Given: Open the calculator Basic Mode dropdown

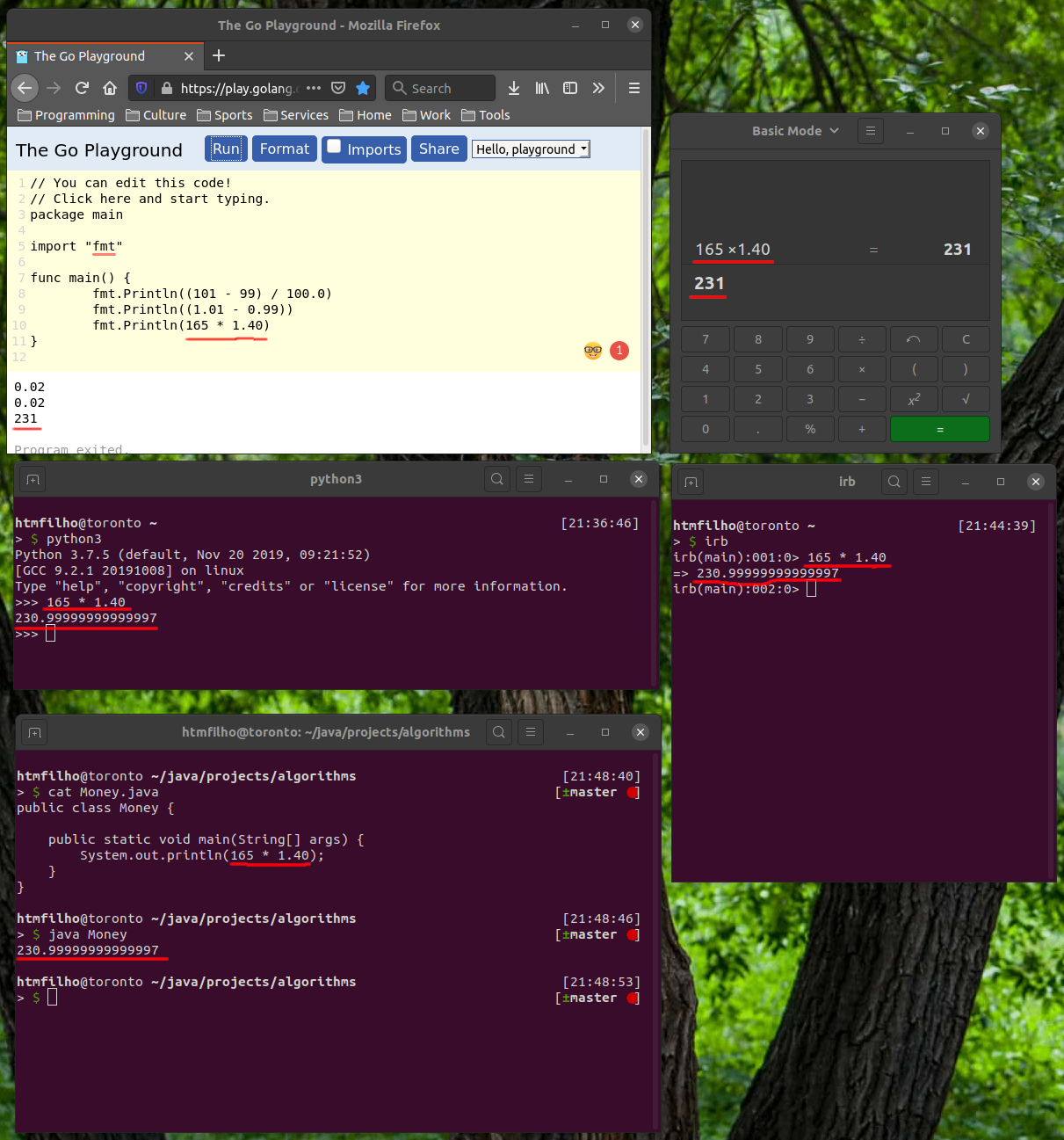Looking at the screenshot, I should tap(795, 131).
